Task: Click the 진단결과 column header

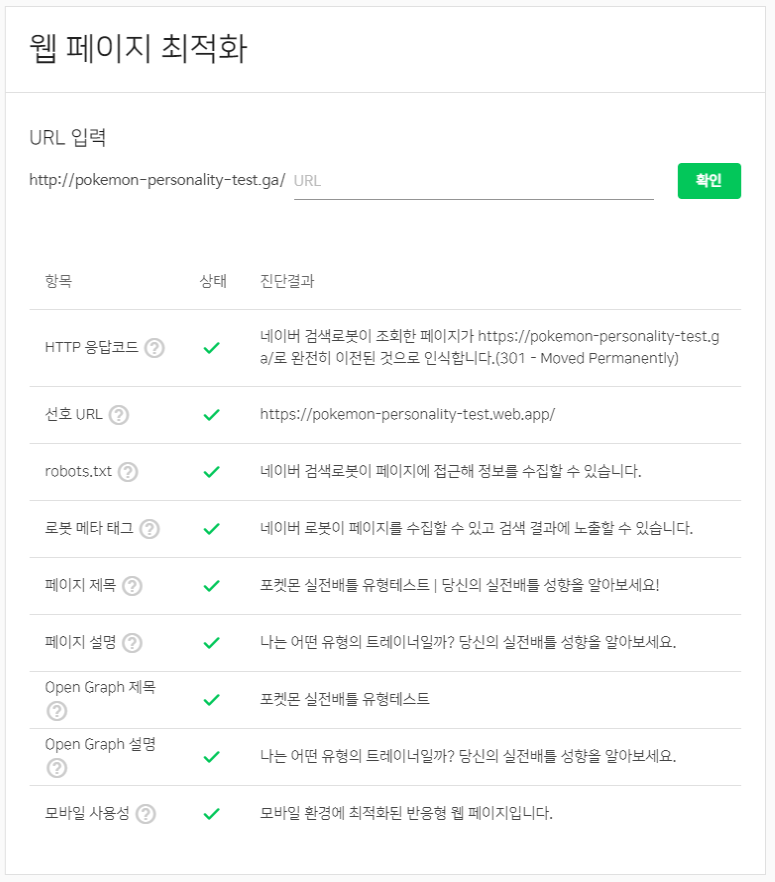Action: click(287, 281)
